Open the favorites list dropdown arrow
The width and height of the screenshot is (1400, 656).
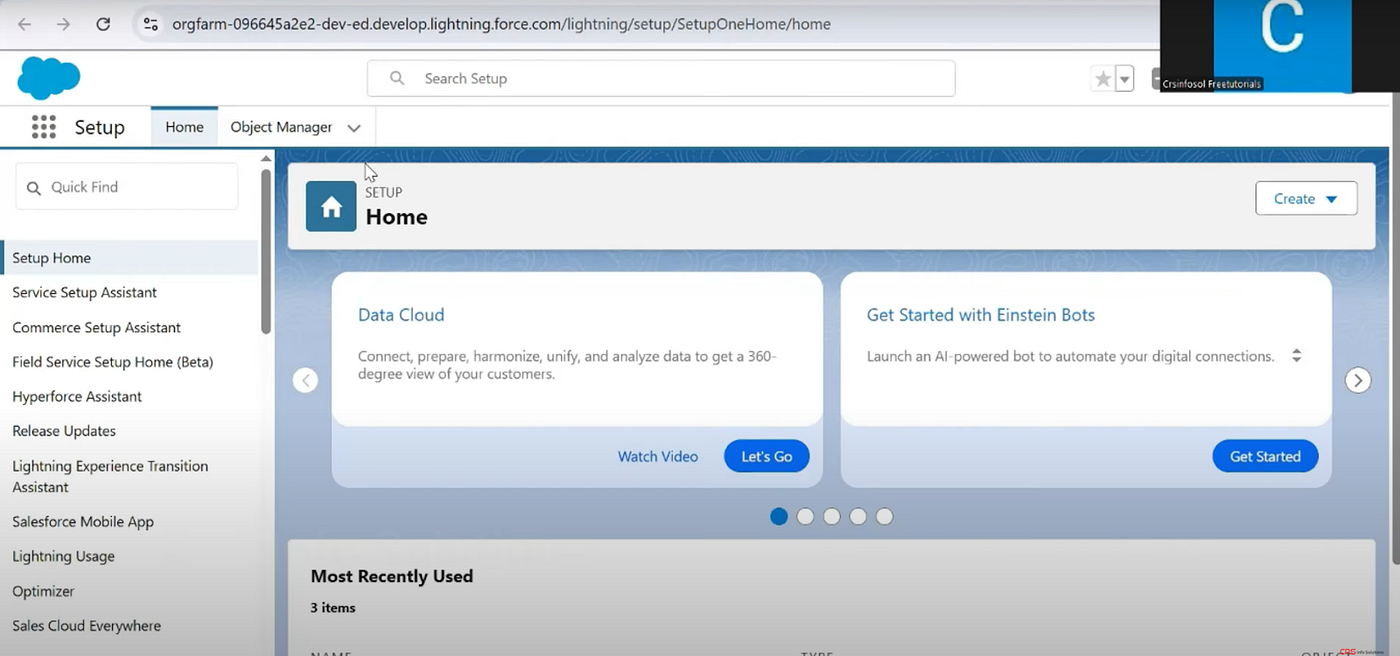[x=1124, y=79]
